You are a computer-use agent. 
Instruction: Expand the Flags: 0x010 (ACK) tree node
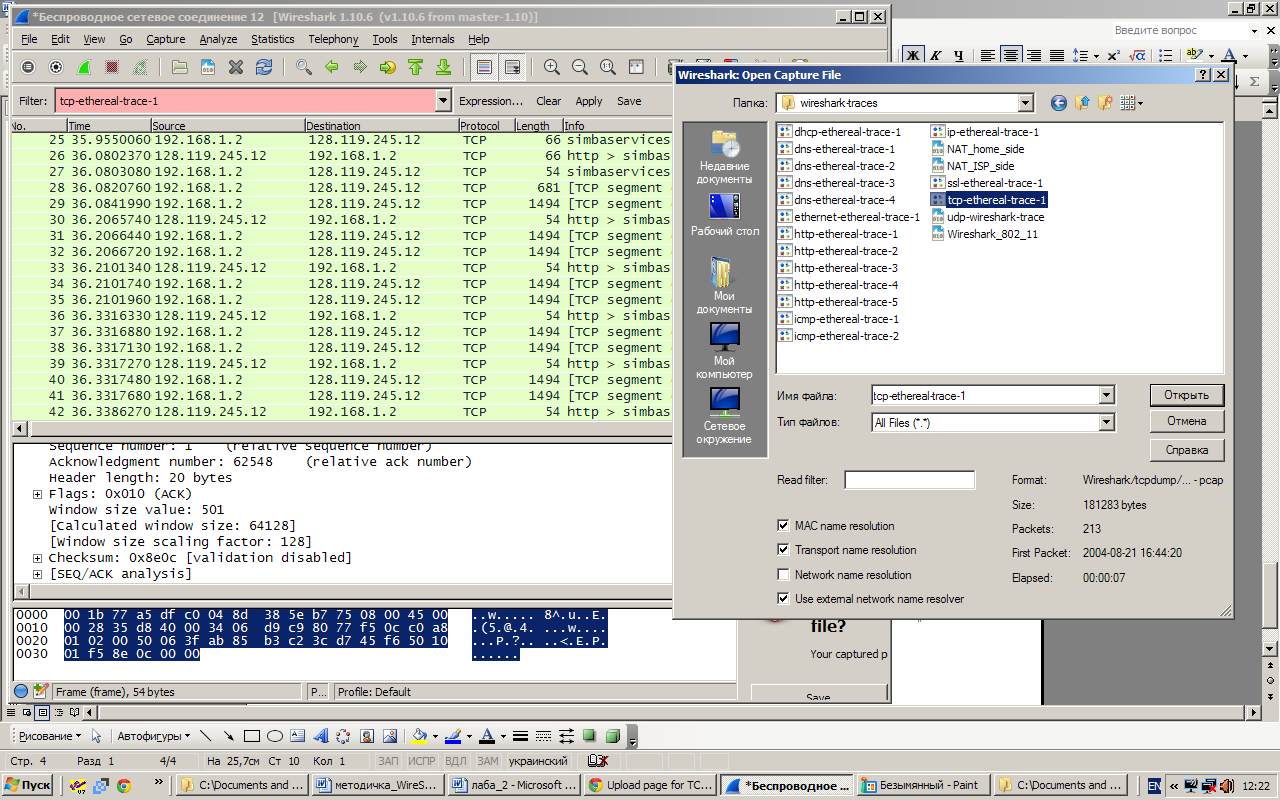[x=38, y=494]
